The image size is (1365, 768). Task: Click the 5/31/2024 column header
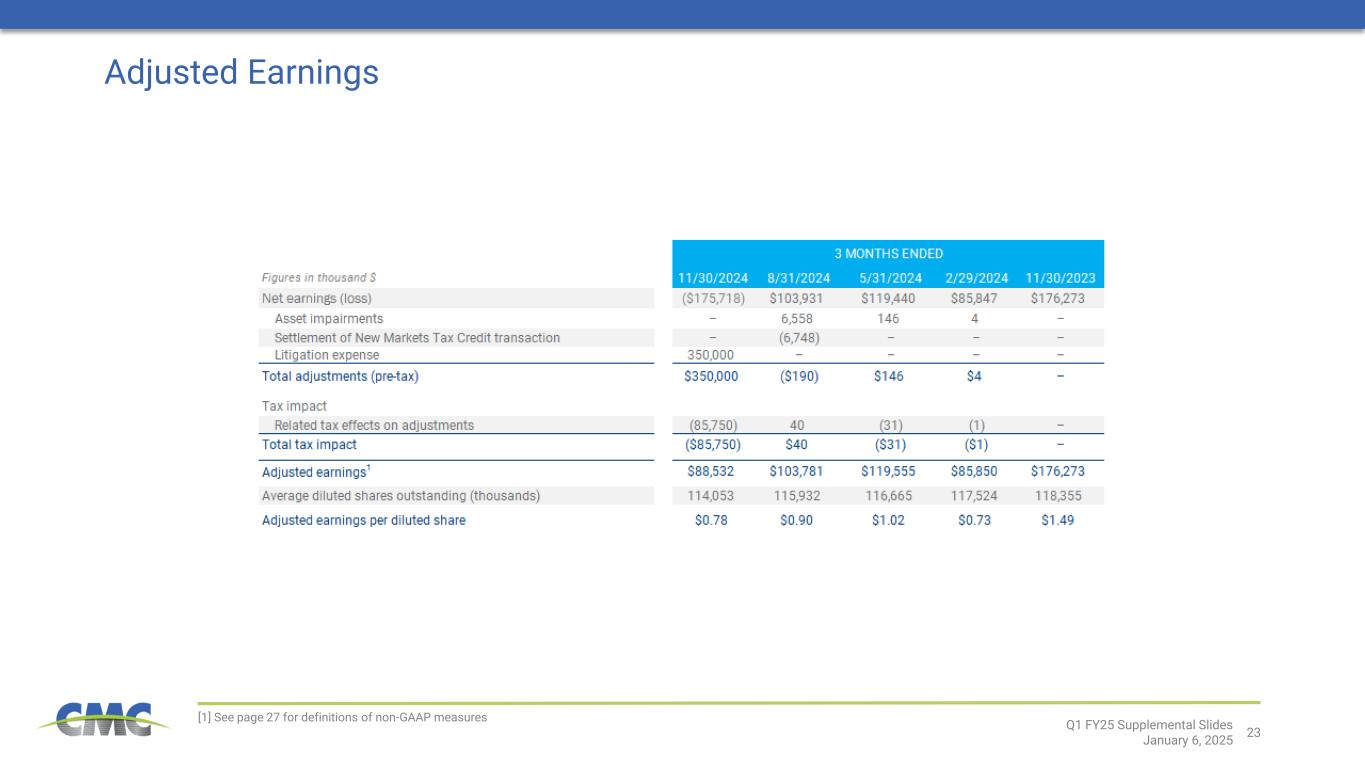point(888,278)
